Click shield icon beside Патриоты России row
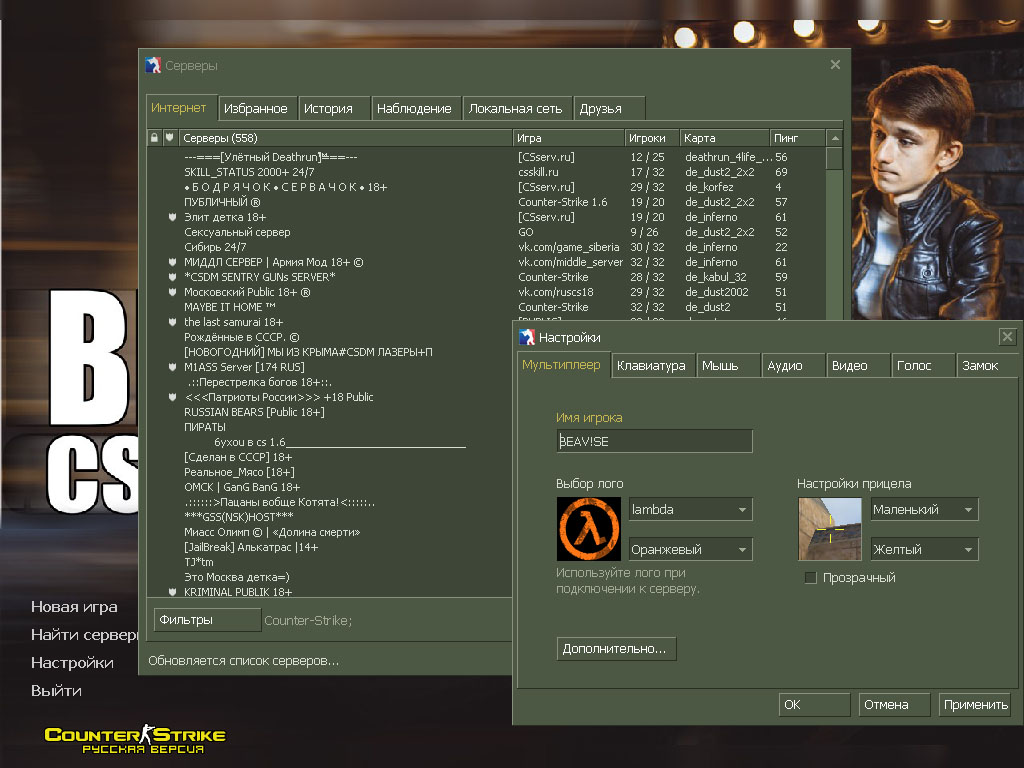This screenshot has height=768, width=1024. (x=172, y=397)
